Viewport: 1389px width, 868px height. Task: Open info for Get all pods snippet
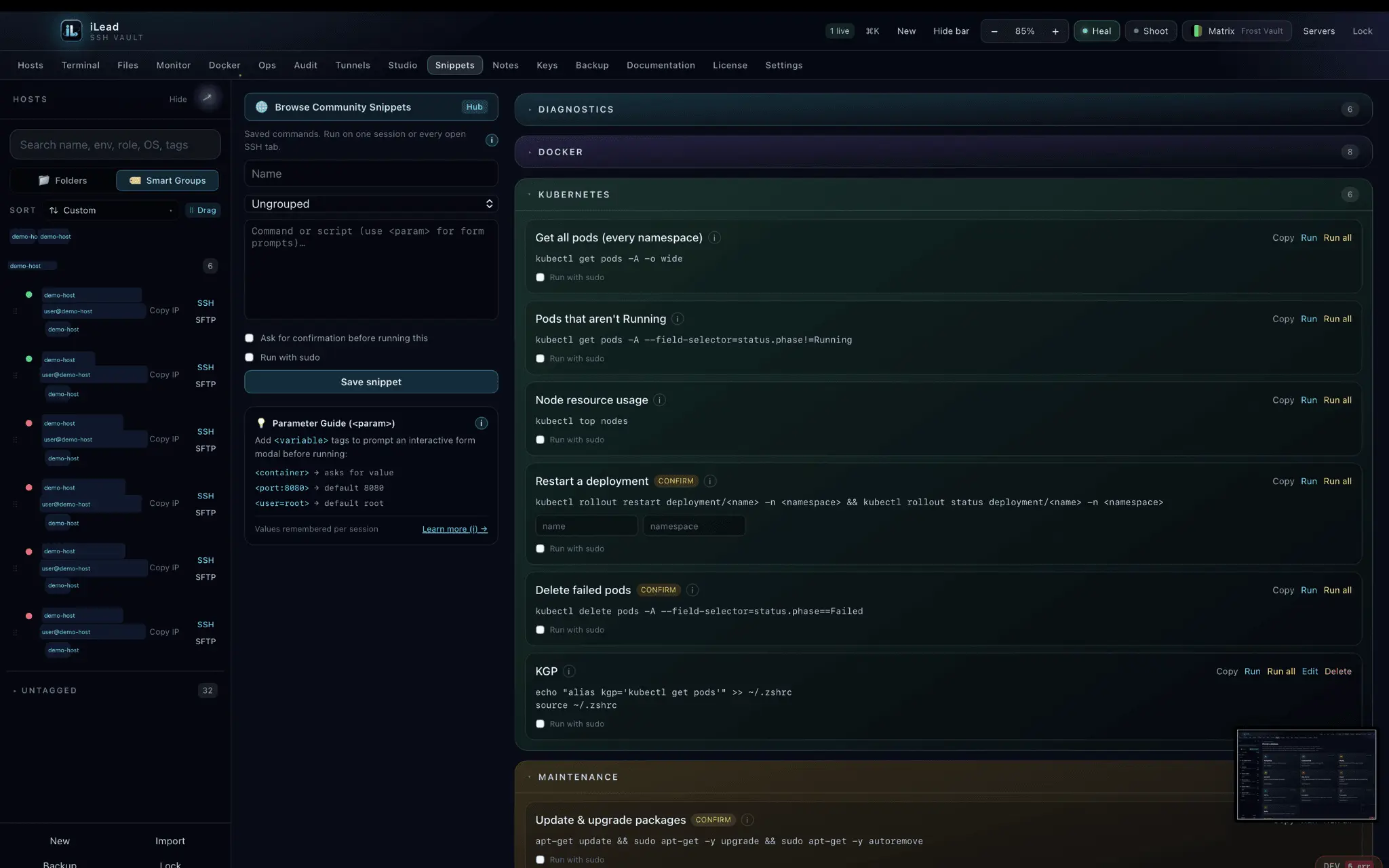point(714,237)
